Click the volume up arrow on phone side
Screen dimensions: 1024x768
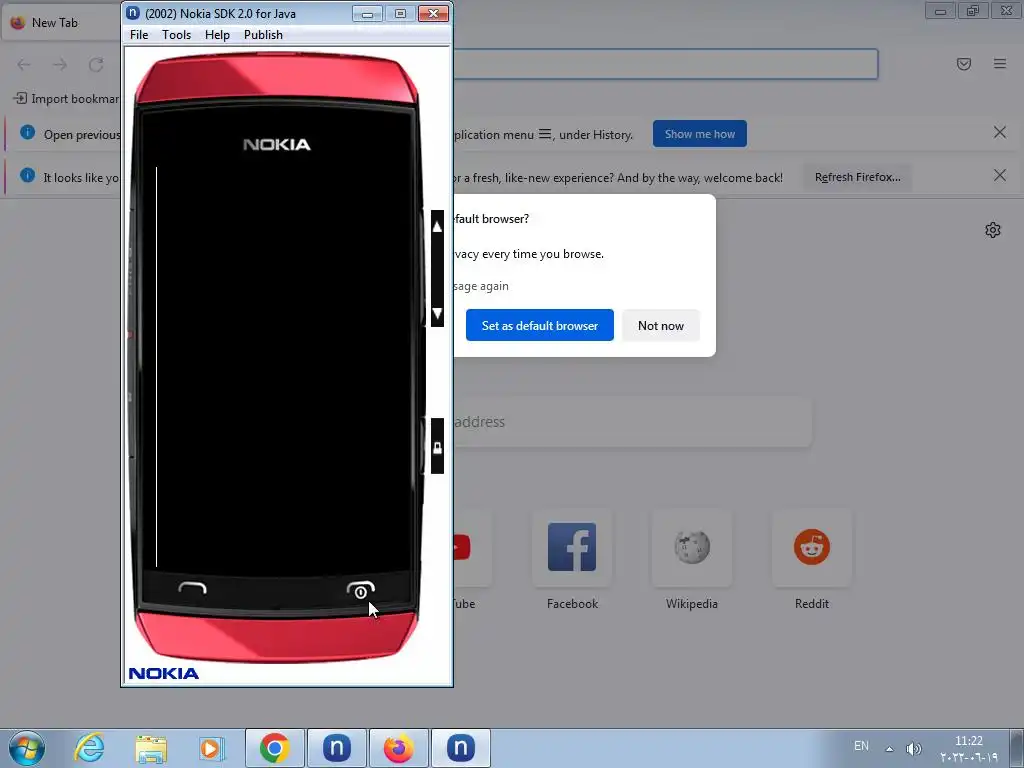[x=437, y=227]
